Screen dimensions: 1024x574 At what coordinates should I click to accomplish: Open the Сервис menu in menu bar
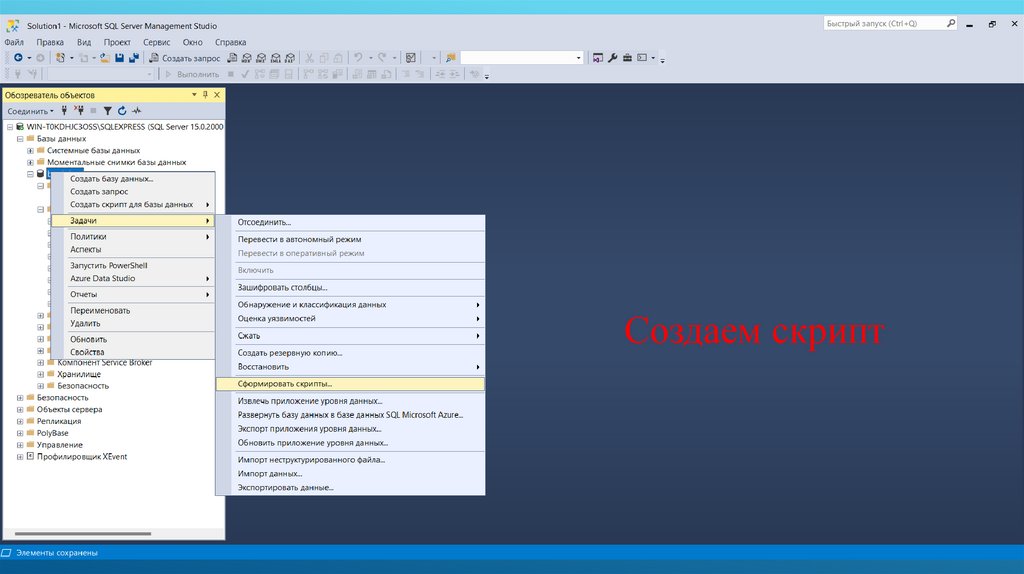click(x=156, y=42)
